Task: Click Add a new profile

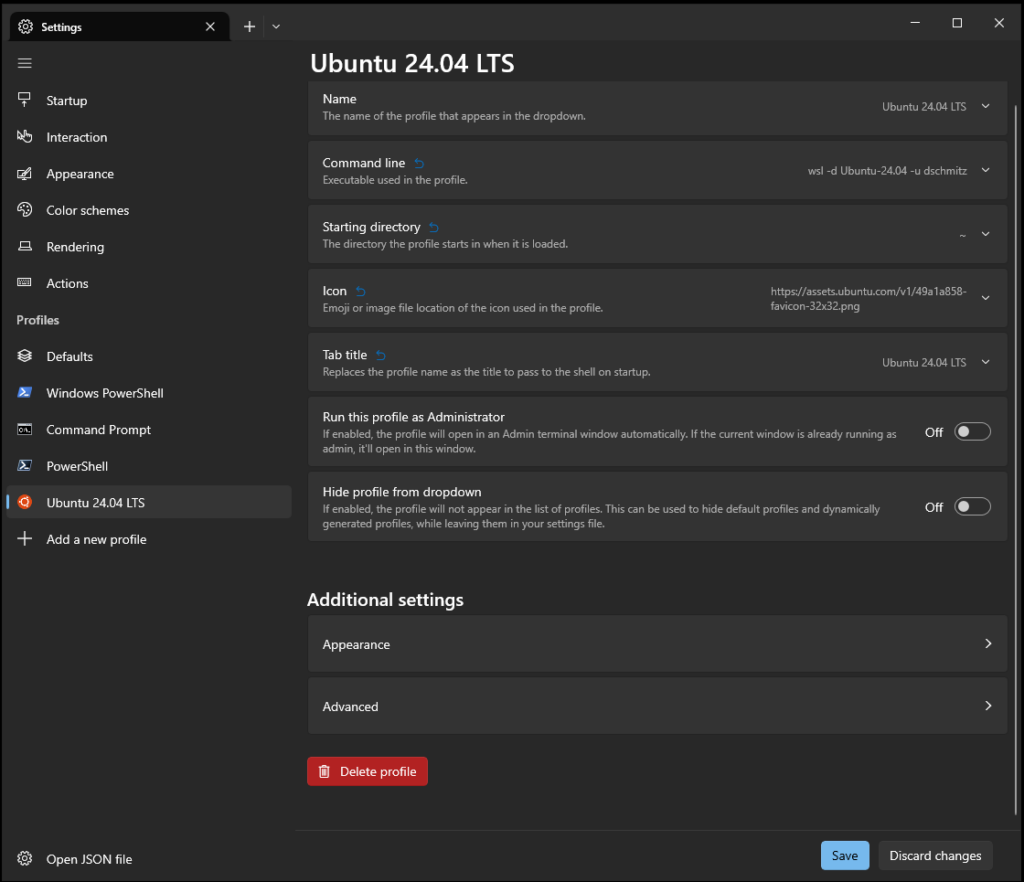Action: pyautogui.click(x=149, y=539)
